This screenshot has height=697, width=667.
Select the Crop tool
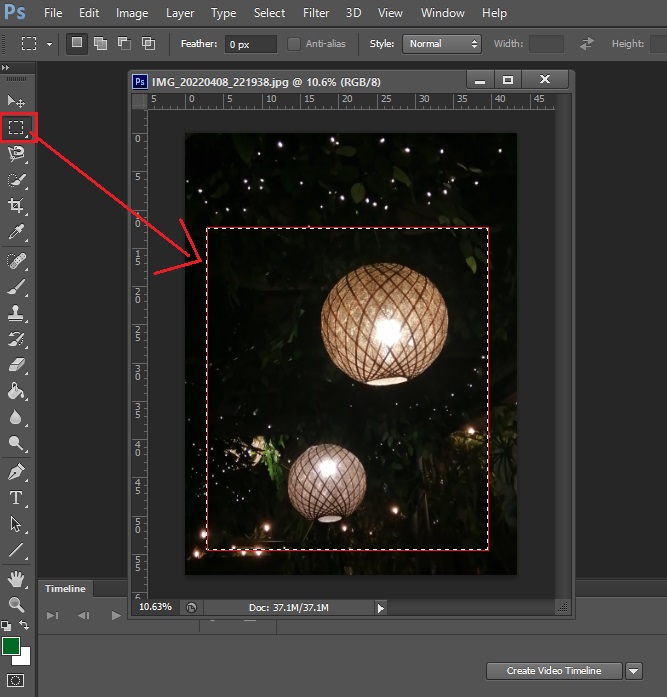(16, 206)
